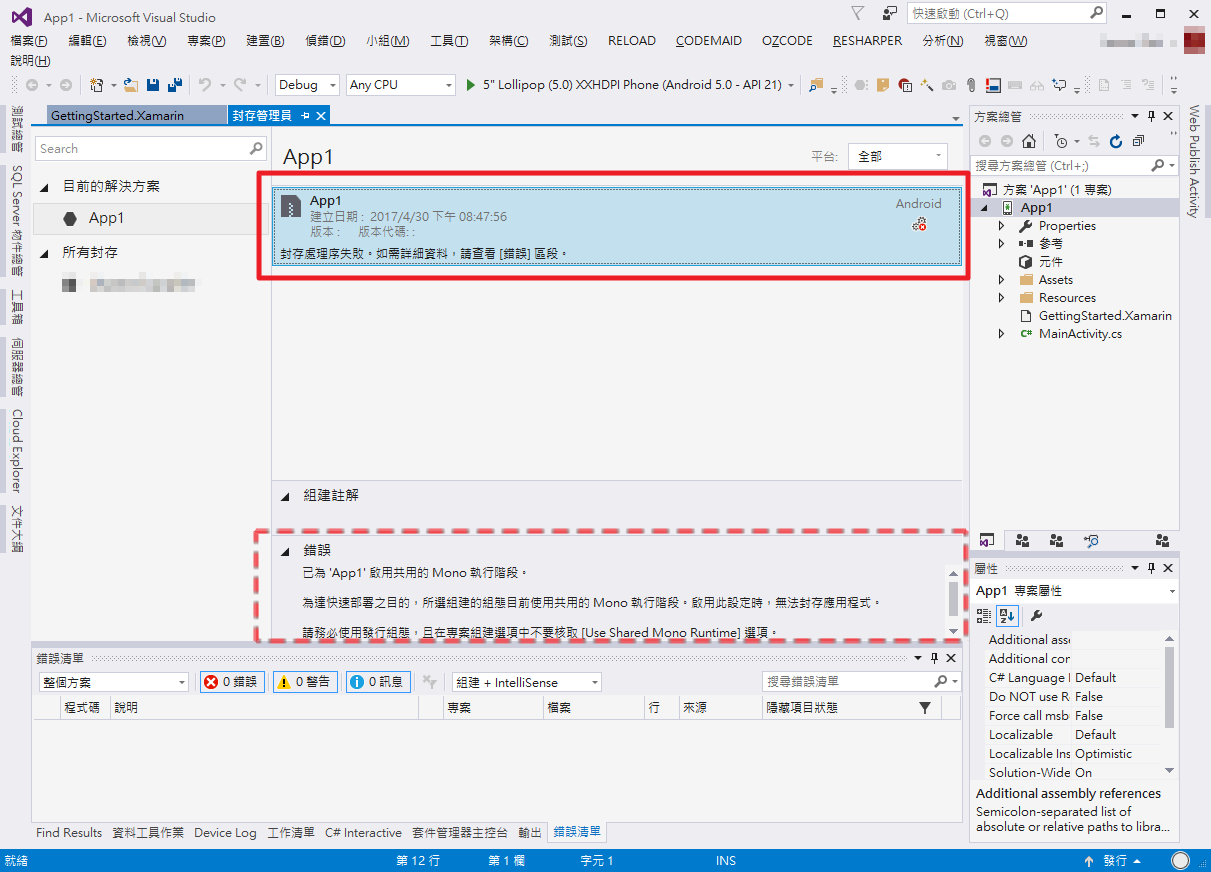
Task: Click the search magnifier in Archive Manager
Action: pyautogui.click(x=256, y=148)
